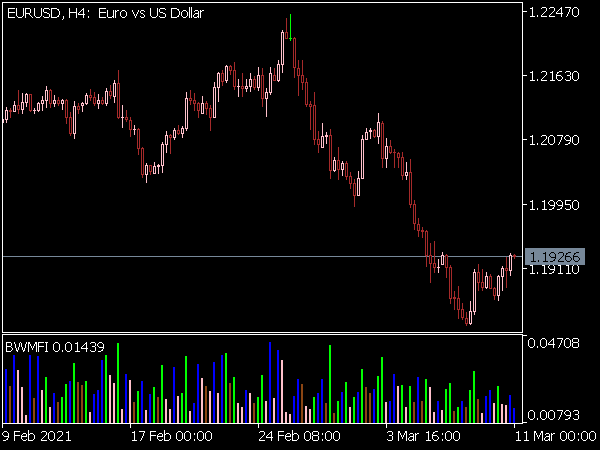Click the tallest blue BWMFI bar near 24 Feb
This screenshot has width=600, height=450.
270,383
